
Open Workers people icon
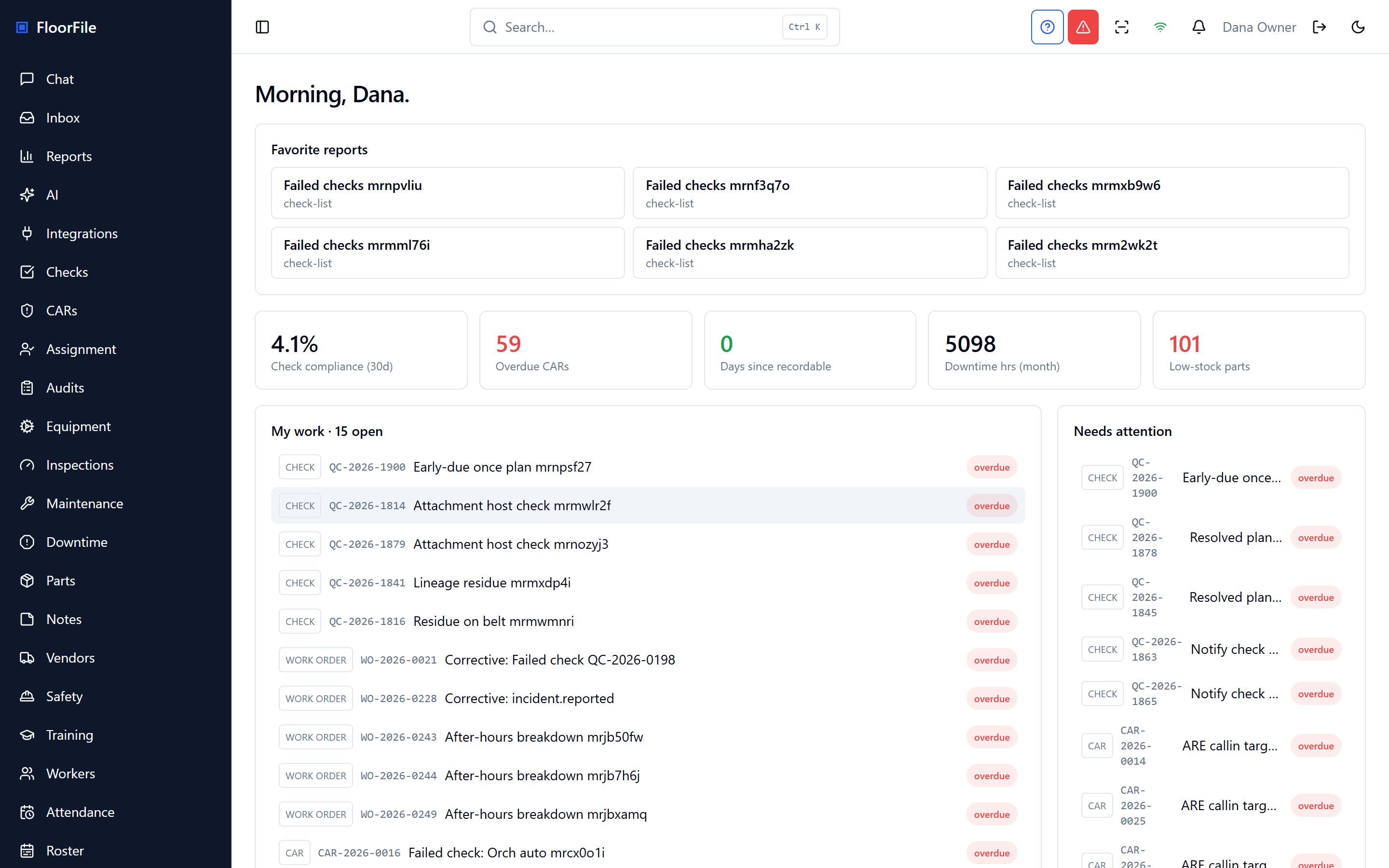tap(27, 773)
